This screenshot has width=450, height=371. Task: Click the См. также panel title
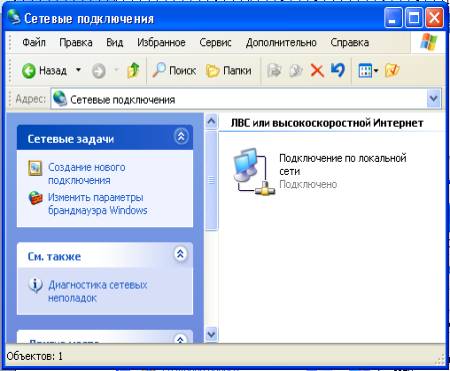[x=54, y=256]
